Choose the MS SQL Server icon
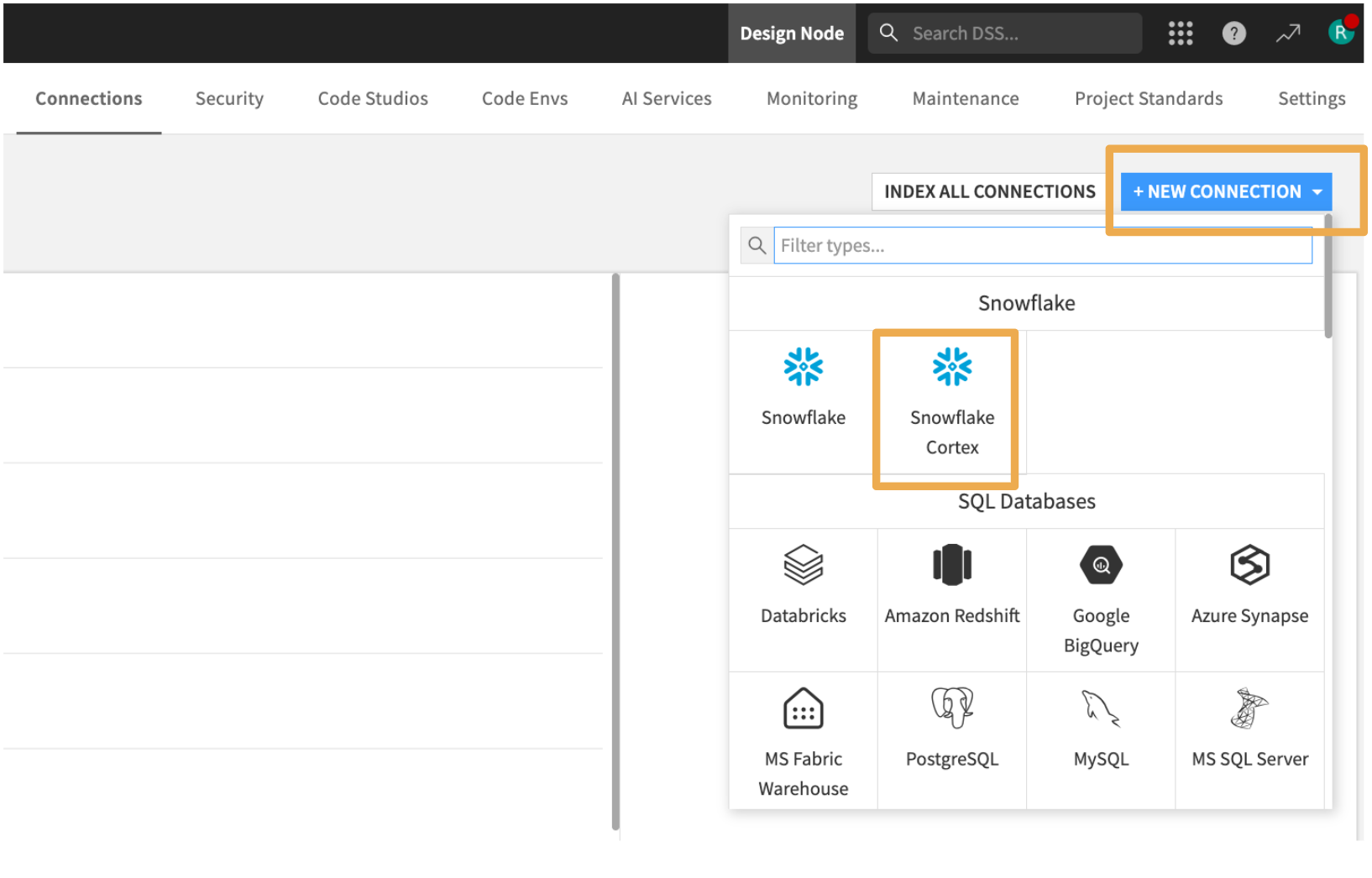 [x=1249, y=708]
